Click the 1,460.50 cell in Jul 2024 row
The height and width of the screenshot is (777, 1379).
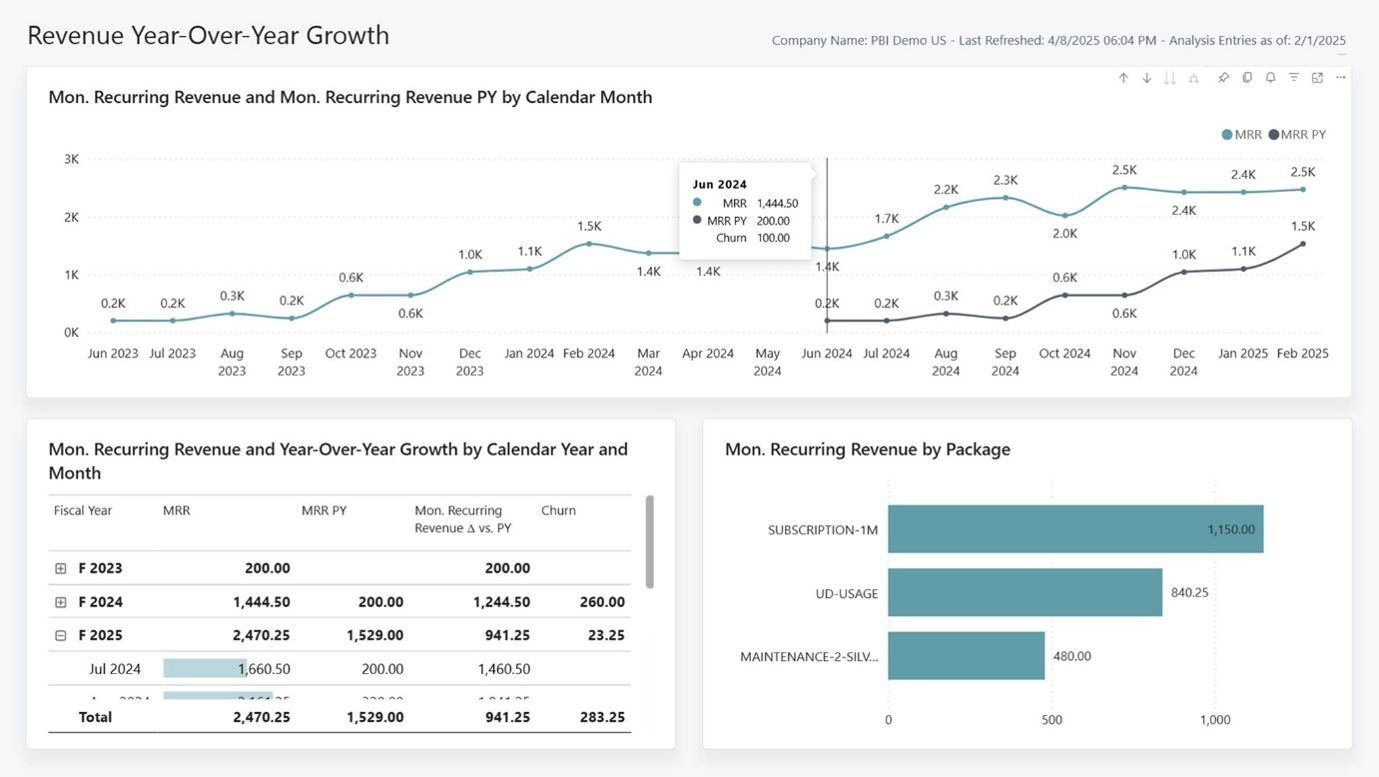click(504, 669)
